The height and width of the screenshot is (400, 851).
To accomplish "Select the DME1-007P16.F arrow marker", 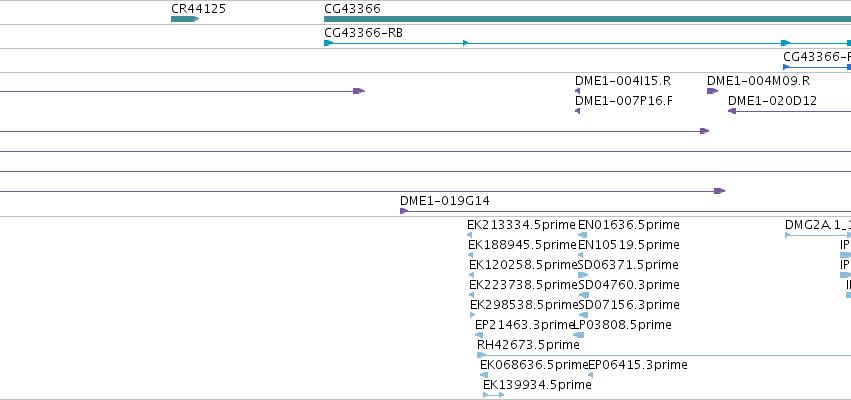I will (x=577, y=111).
